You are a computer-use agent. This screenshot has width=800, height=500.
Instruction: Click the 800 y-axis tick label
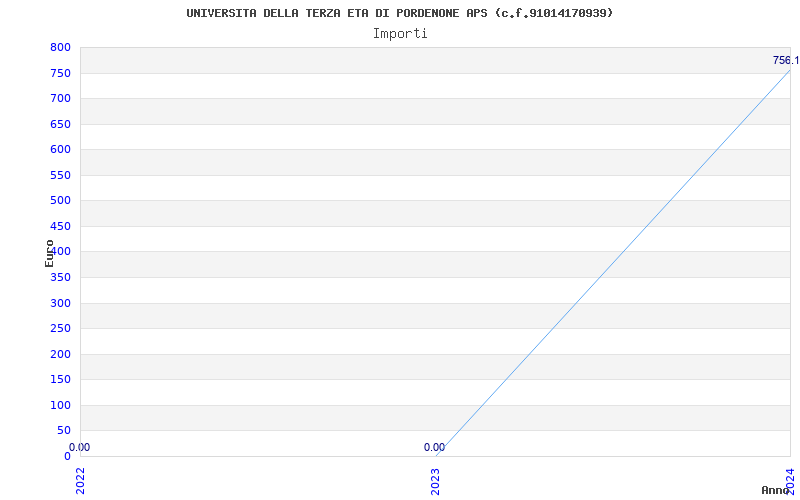[x=60, y=47]
